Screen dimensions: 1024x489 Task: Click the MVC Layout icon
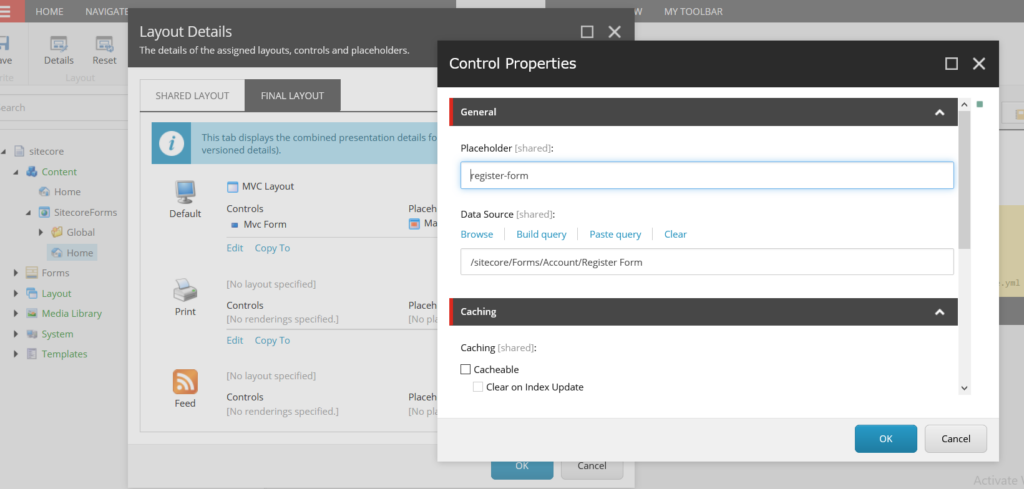pyautogui.click(x=232, y=187)
